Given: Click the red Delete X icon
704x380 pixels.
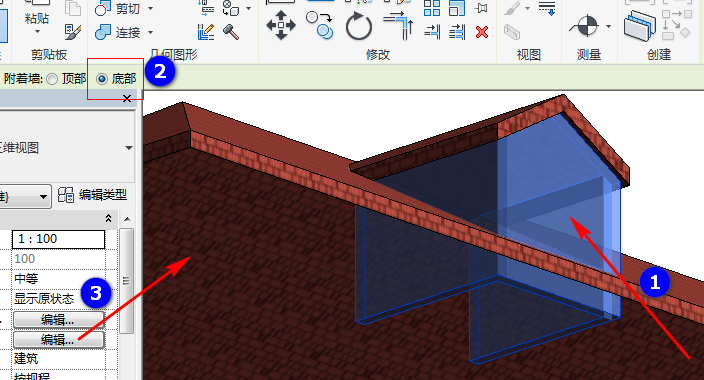Looking at the screenshot, I should point(482,32).
